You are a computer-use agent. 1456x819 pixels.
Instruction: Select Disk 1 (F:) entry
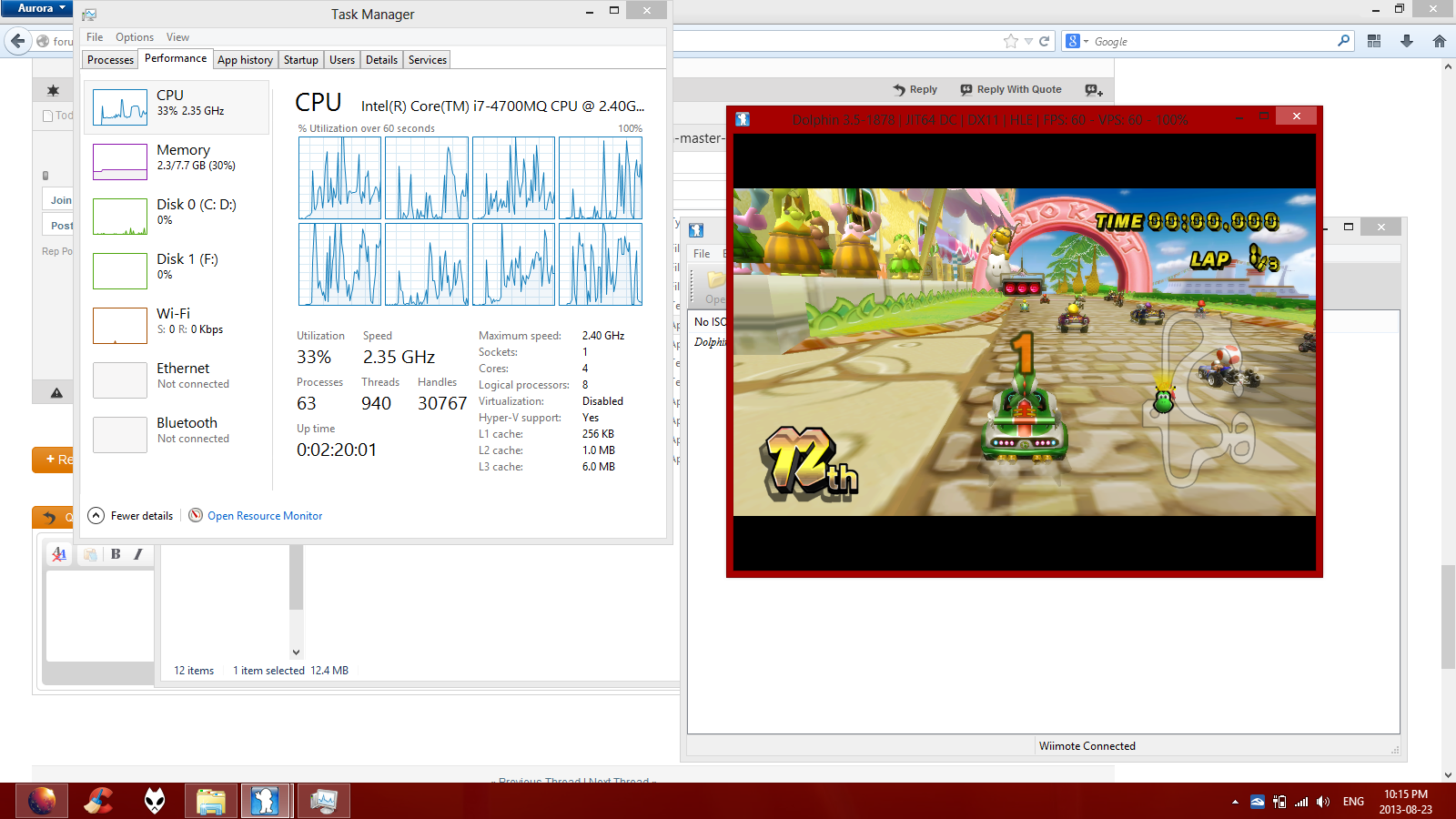coord(177,270)
